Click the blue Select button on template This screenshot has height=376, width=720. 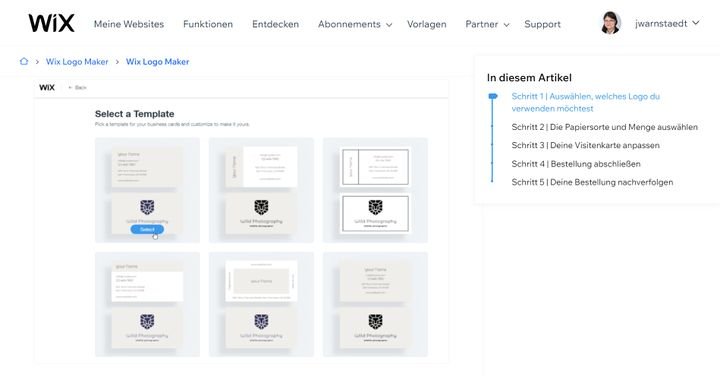tap(147, 229)
